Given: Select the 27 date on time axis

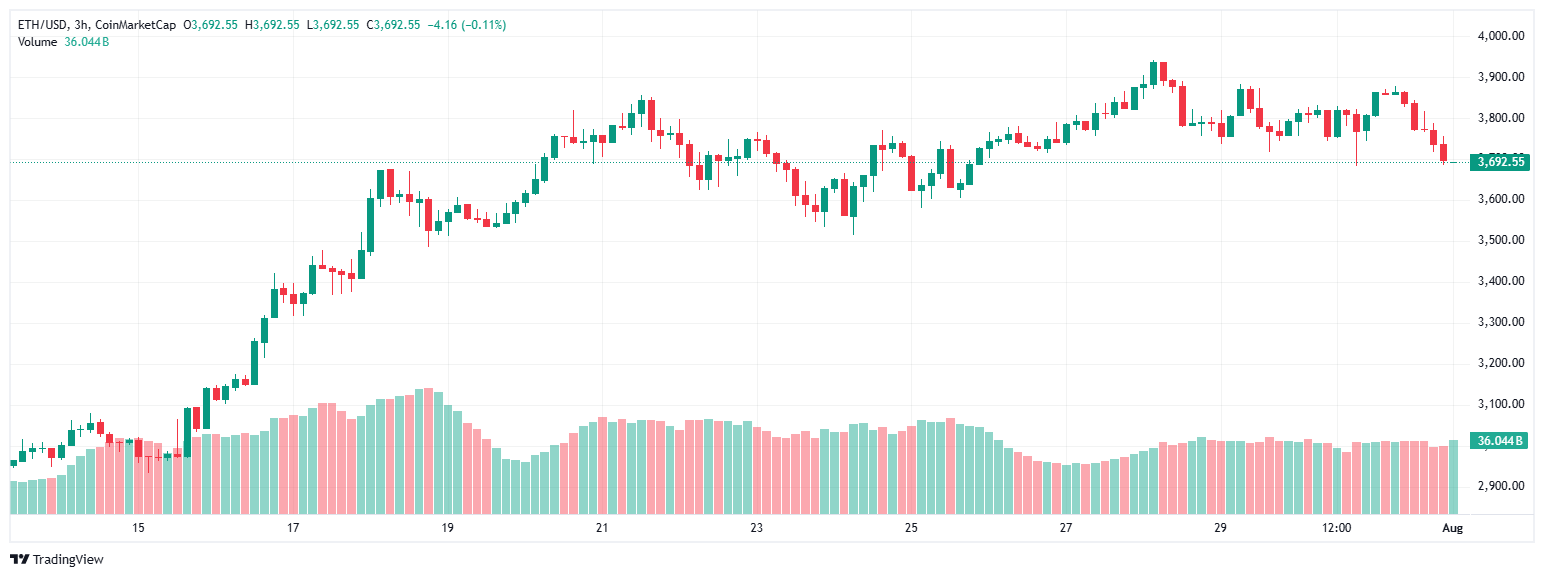Looking at the screenshot, I should (1066, 528).
